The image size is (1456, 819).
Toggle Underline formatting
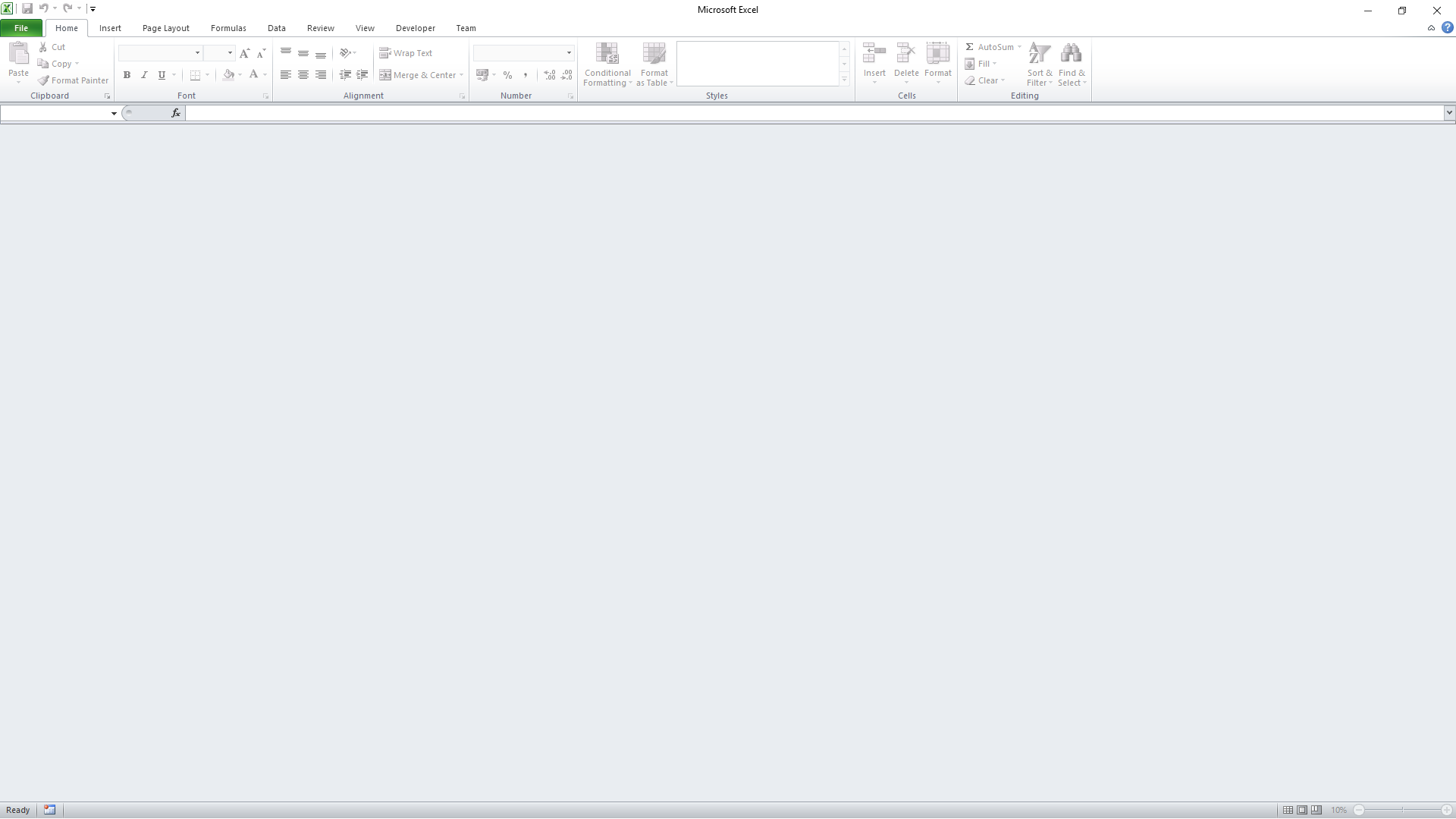[x=162, y=75]
